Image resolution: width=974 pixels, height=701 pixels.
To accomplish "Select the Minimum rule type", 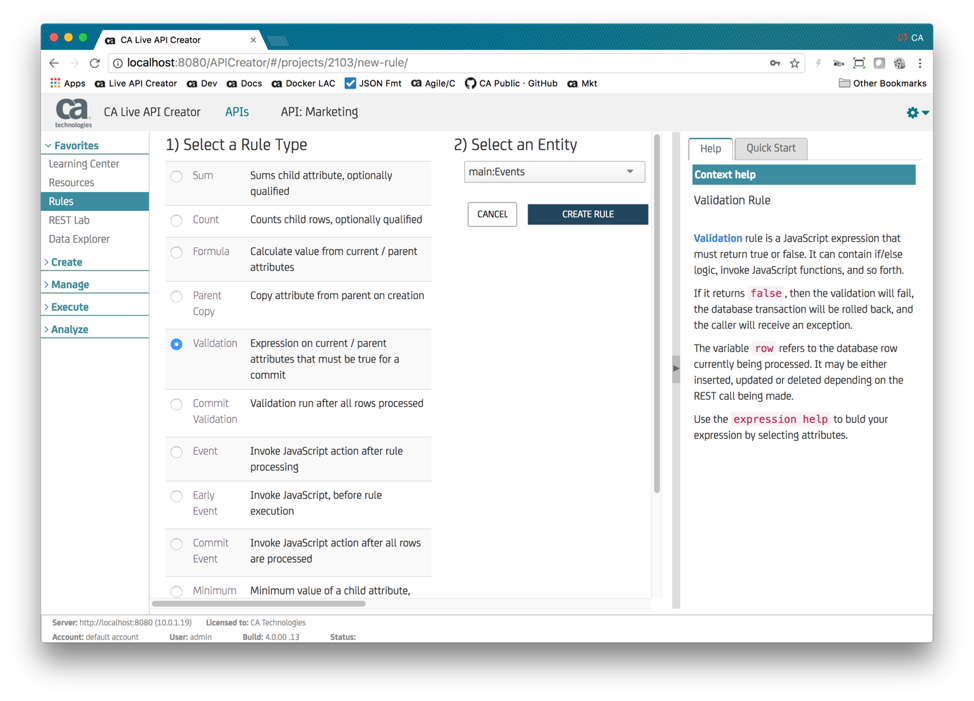I will coord(176,591).
